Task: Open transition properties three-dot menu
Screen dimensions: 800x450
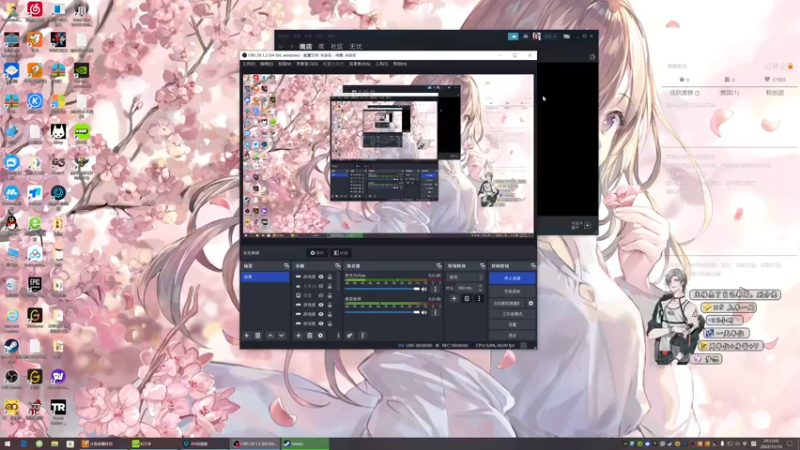Action: point(479,298)
